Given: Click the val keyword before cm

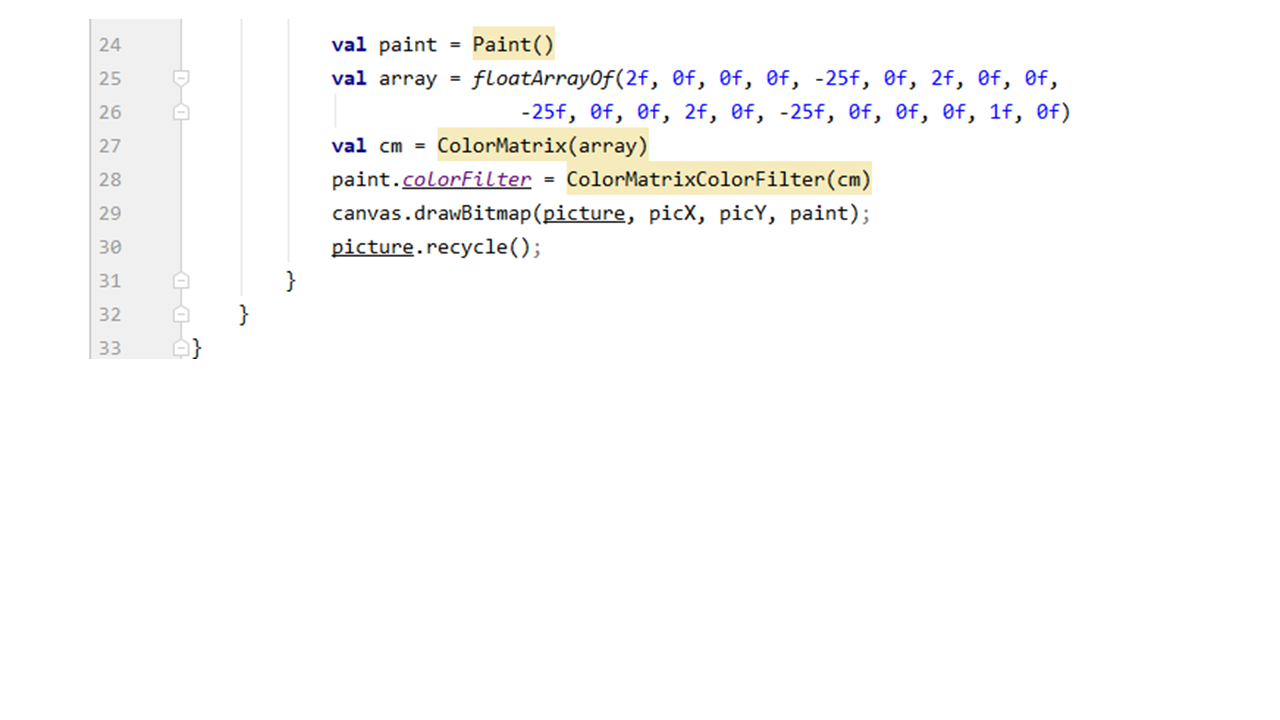Looking at the screenshot, I should coord(348,146).
